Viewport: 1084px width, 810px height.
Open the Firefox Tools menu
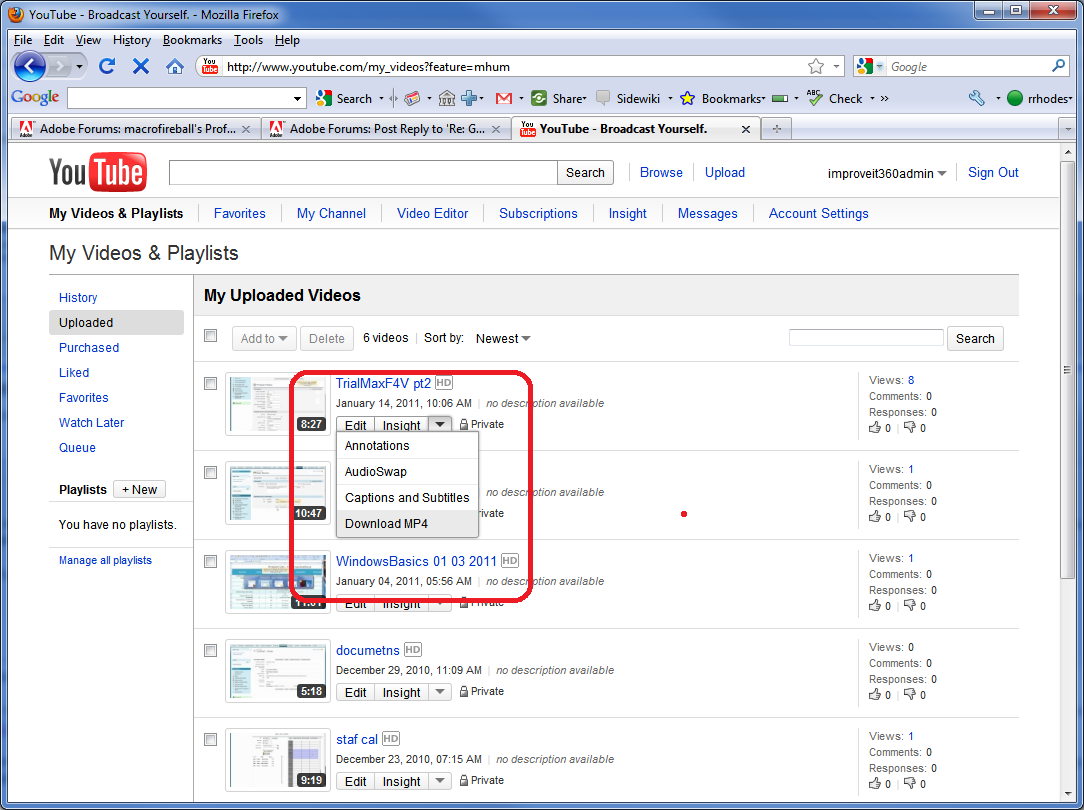click(248, 40)
